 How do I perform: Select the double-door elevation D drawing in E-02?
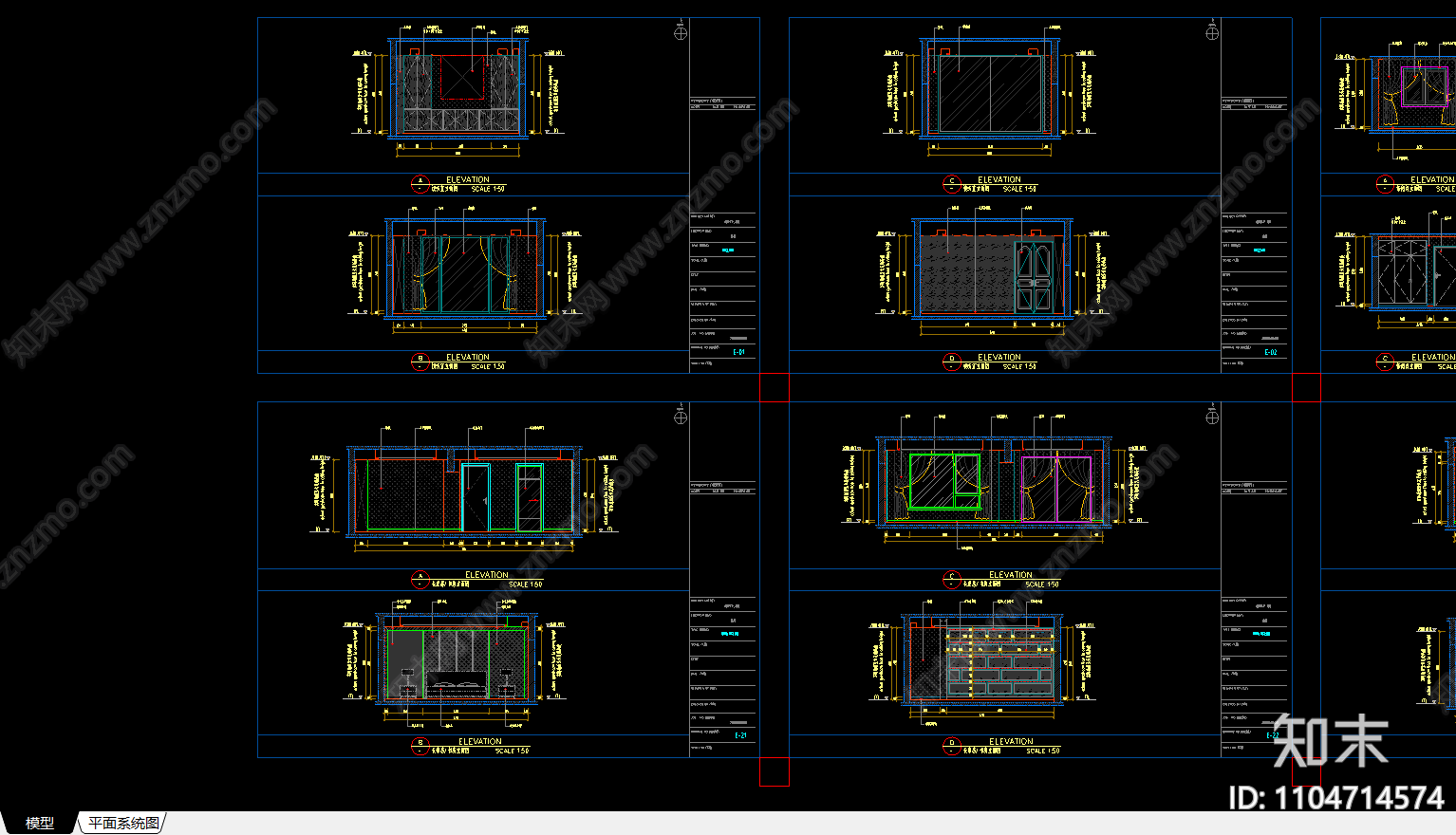[992, 269]
